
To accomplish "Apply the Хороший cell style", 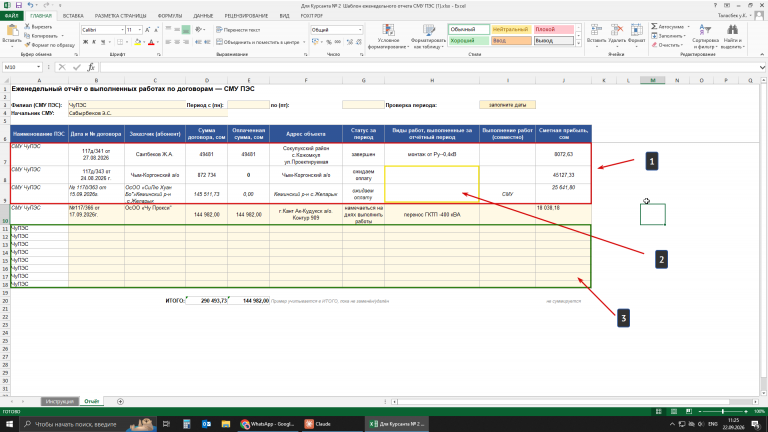I will [469, 41].
